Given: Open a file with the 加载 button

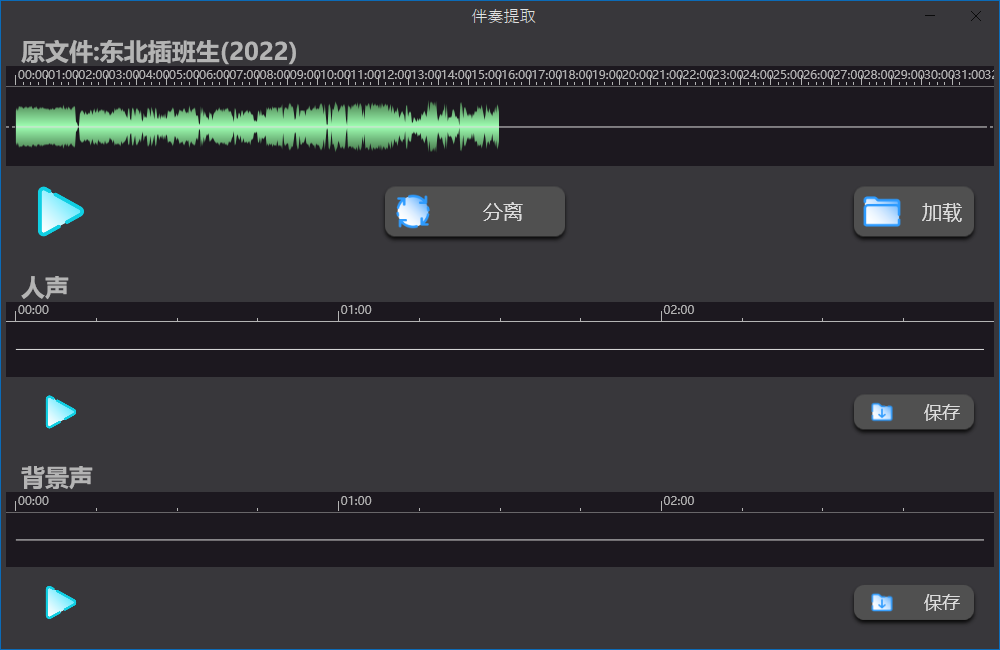Looking at the screenshot, I should click(x=913, y=211).
